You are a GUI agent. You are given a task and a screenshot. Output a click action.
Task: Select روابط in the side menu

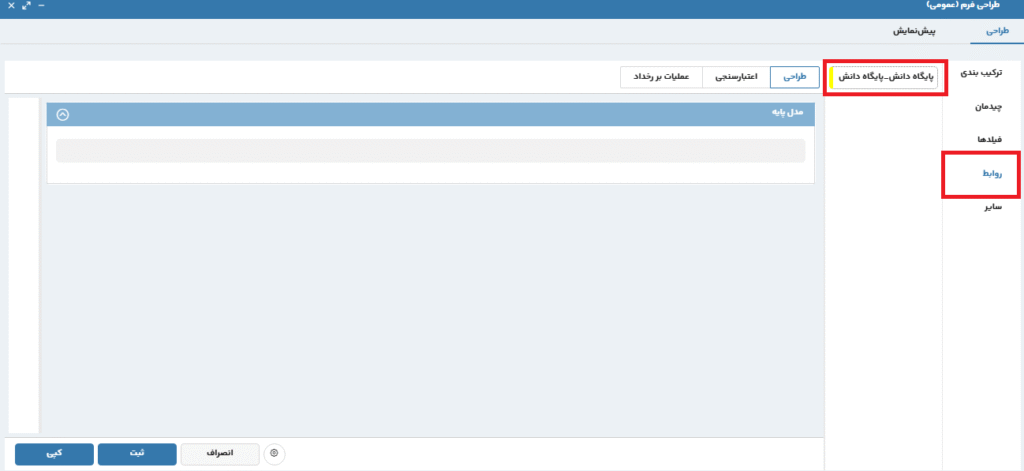click(x=989, y=173)
